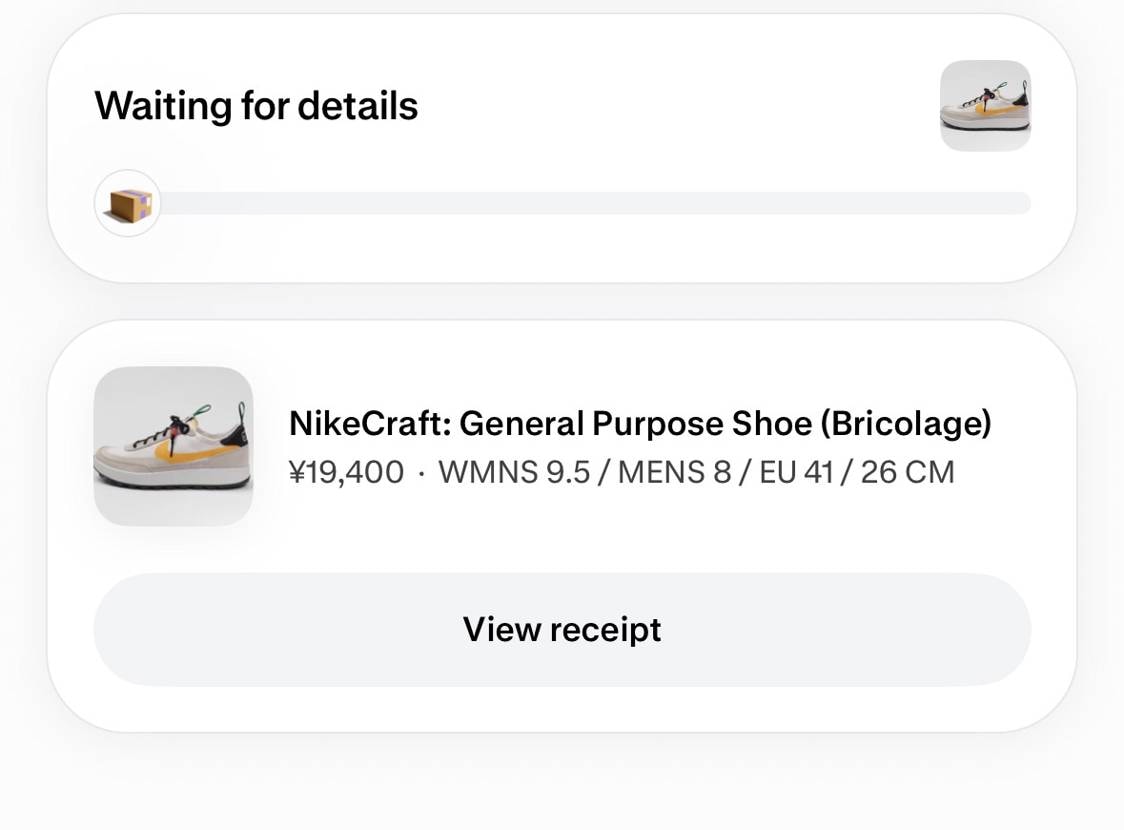Select the "Waiting for details" status heading
The height and width of the screenshot is (830, 1124).
pyautogui.click(x=256, y=106)
